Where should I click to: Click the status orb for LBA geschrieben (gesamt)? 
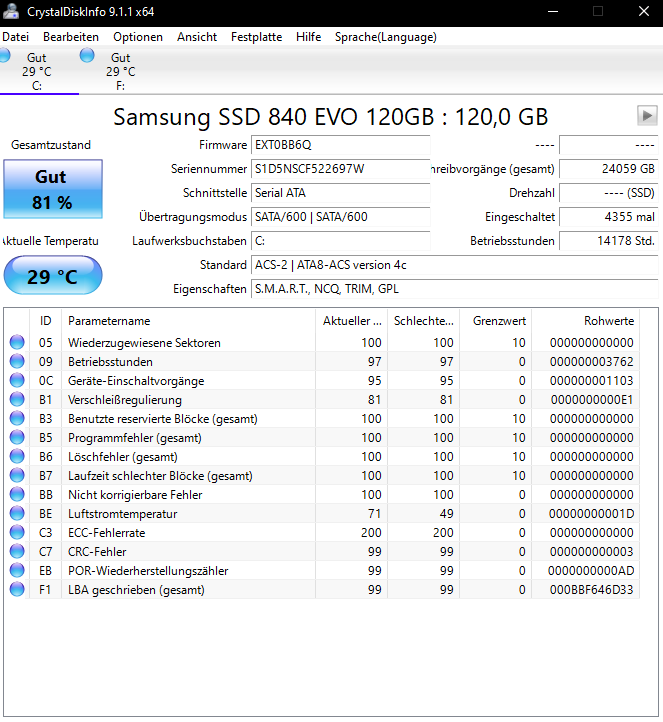pos(17,589)
